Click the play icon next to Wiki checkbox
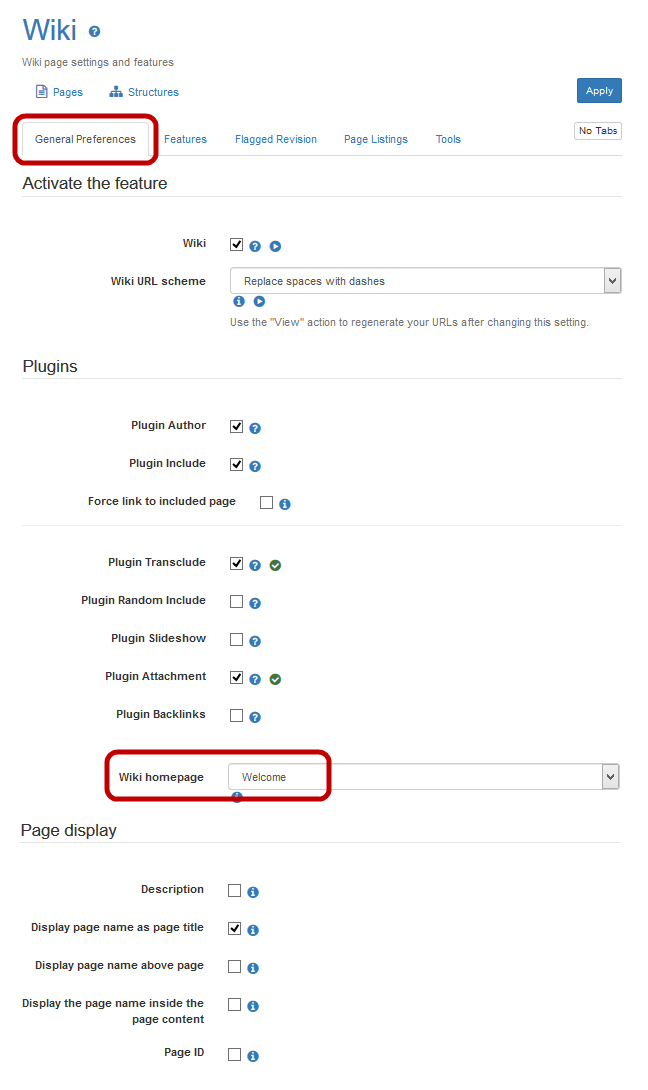This screenshot has height=1090, width=648. point(275,246)
